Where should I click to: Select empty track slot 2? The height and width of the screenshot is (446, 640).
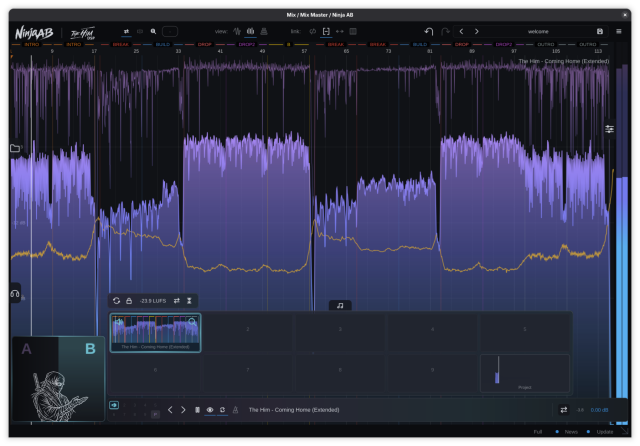pyautogui.click(x=247, y=332)
